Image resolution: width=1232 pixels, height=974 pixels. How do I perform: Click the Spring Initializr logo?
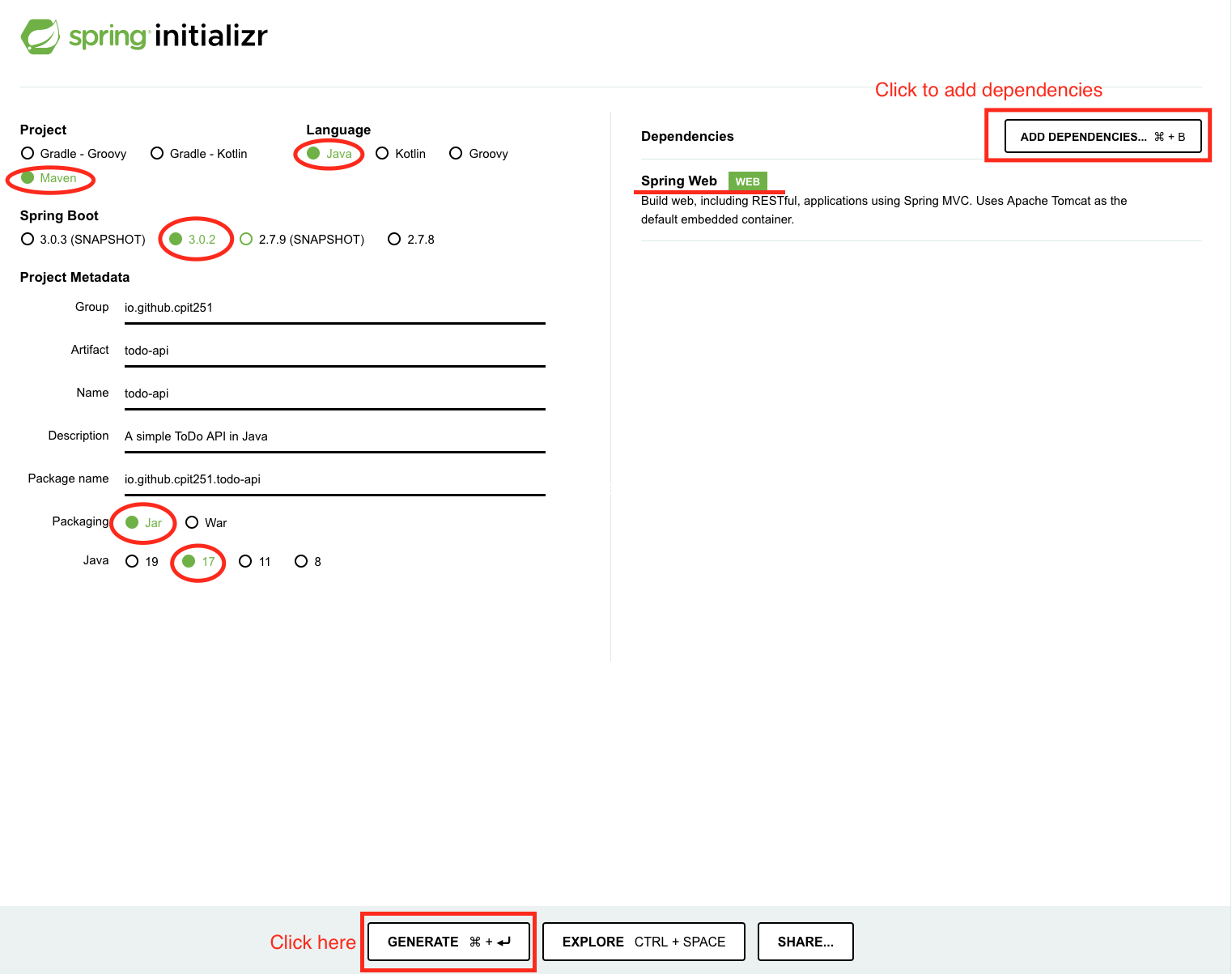point(144,36)
